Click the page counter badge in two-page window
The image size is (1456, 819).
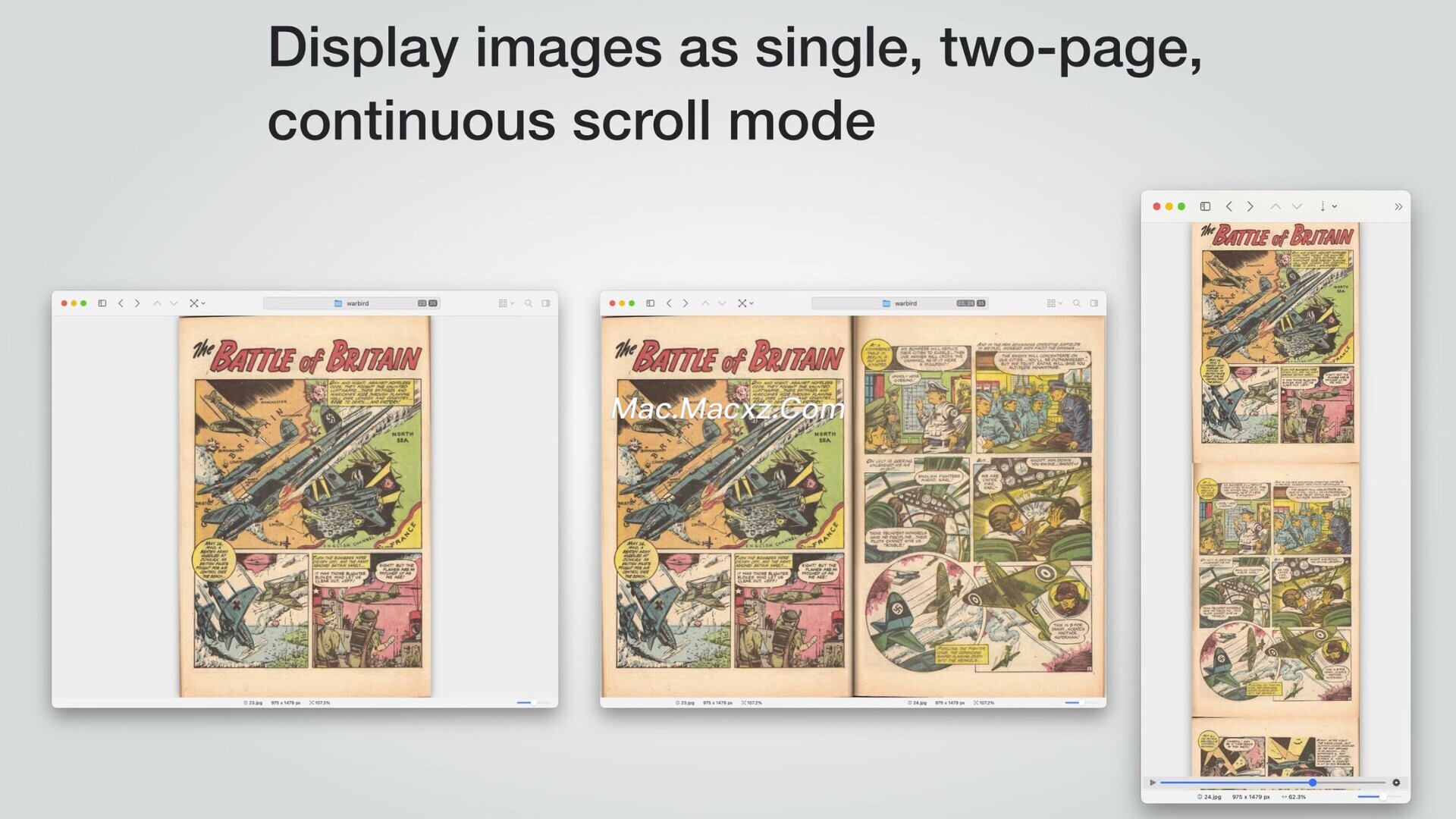[x=971, y=303]
